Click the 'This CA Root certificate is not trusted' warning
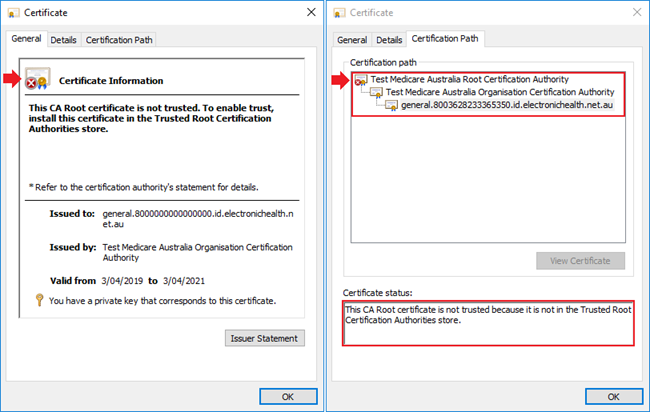650x412 pixels. [151, 118]
